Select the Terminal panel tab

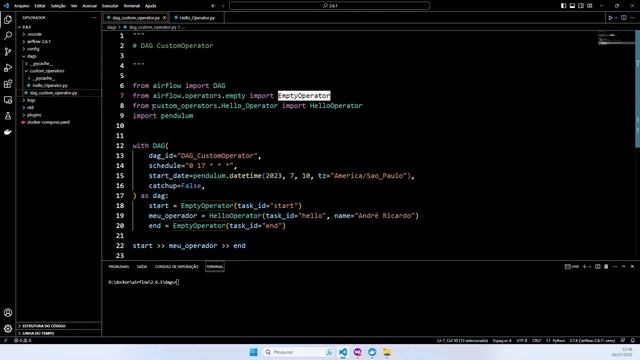coord(215,267)
